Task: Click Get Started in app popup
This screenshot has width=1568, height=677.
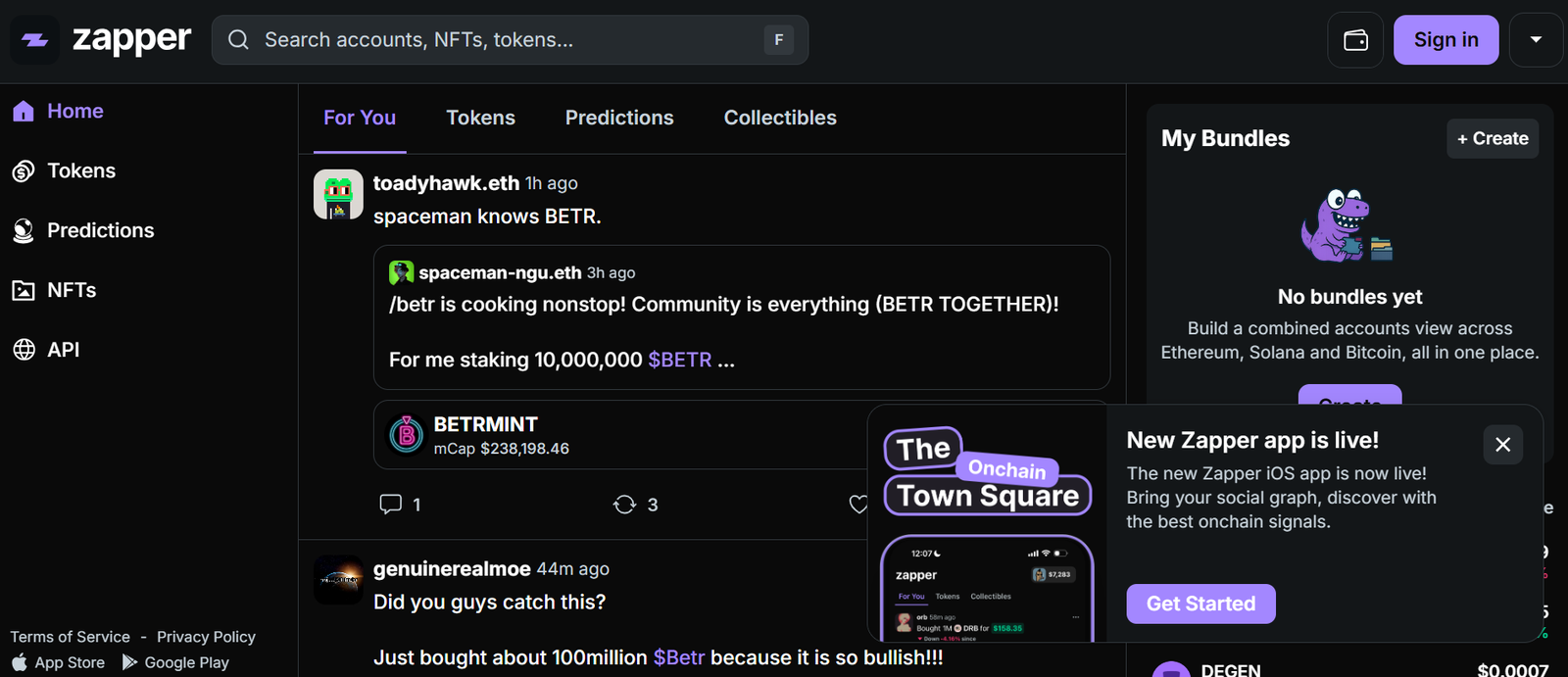Action: click(1200, 604)
